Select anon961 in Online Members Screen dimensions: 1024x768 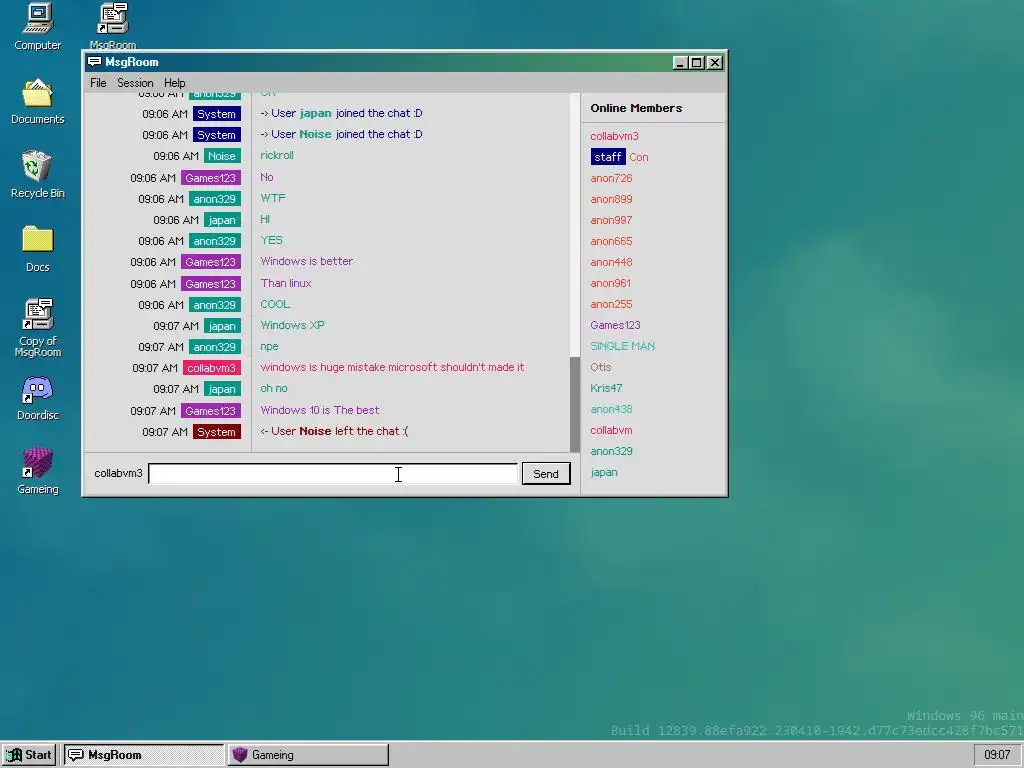tap(611, 283)
